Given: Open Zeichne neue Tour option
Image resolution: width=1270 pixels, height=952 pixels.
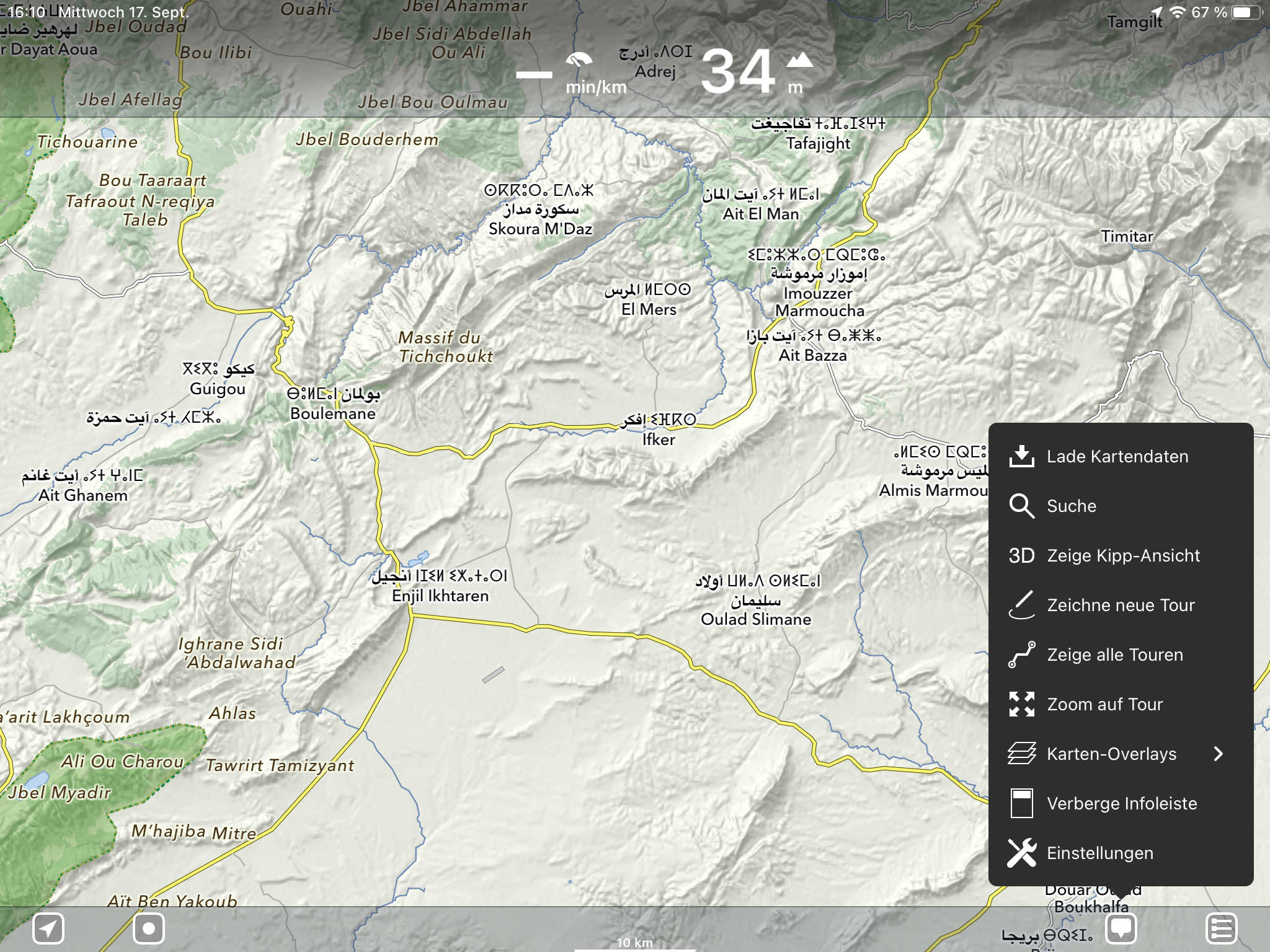Looking at the screenshot, I should click(x=1121, y=605).
